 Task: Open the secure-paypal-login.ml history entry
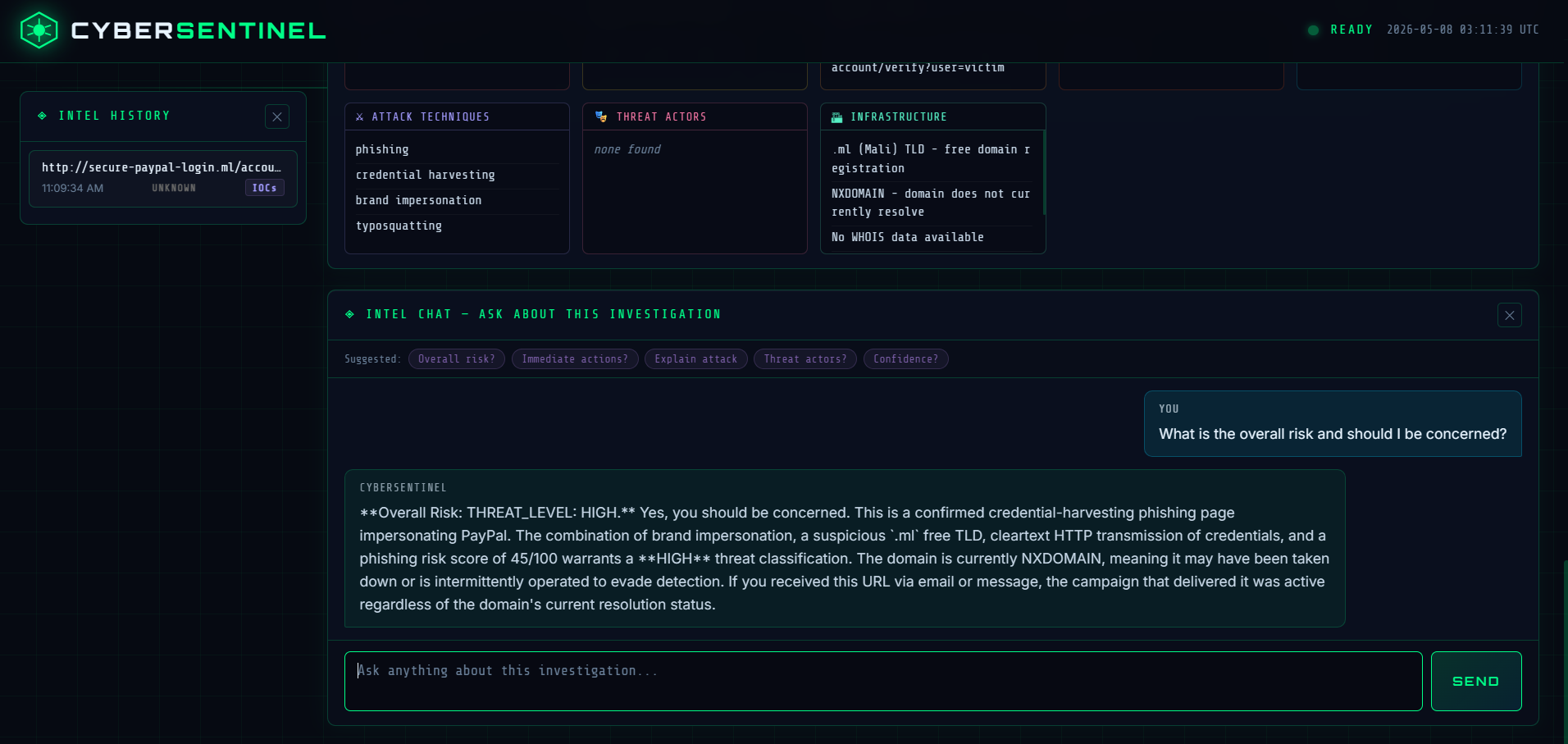163,178
